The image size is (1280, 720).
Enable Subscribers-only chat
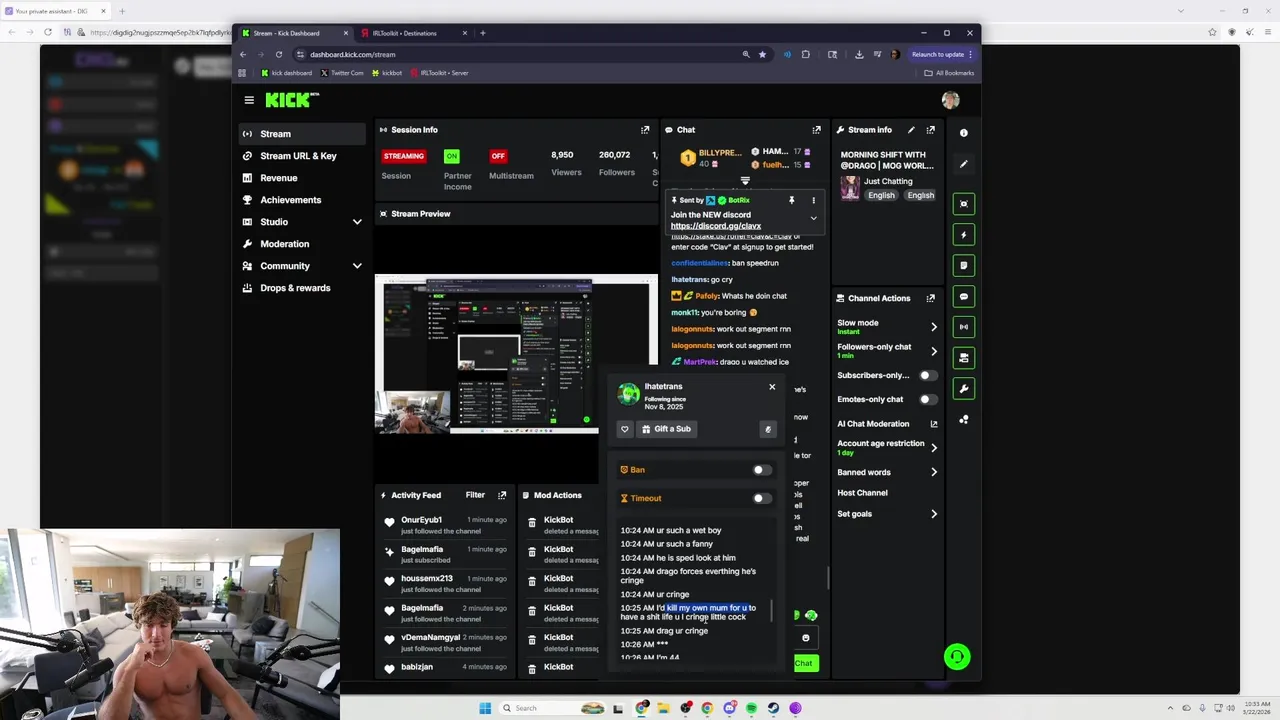pyautogui.click(x=928, y=376)
